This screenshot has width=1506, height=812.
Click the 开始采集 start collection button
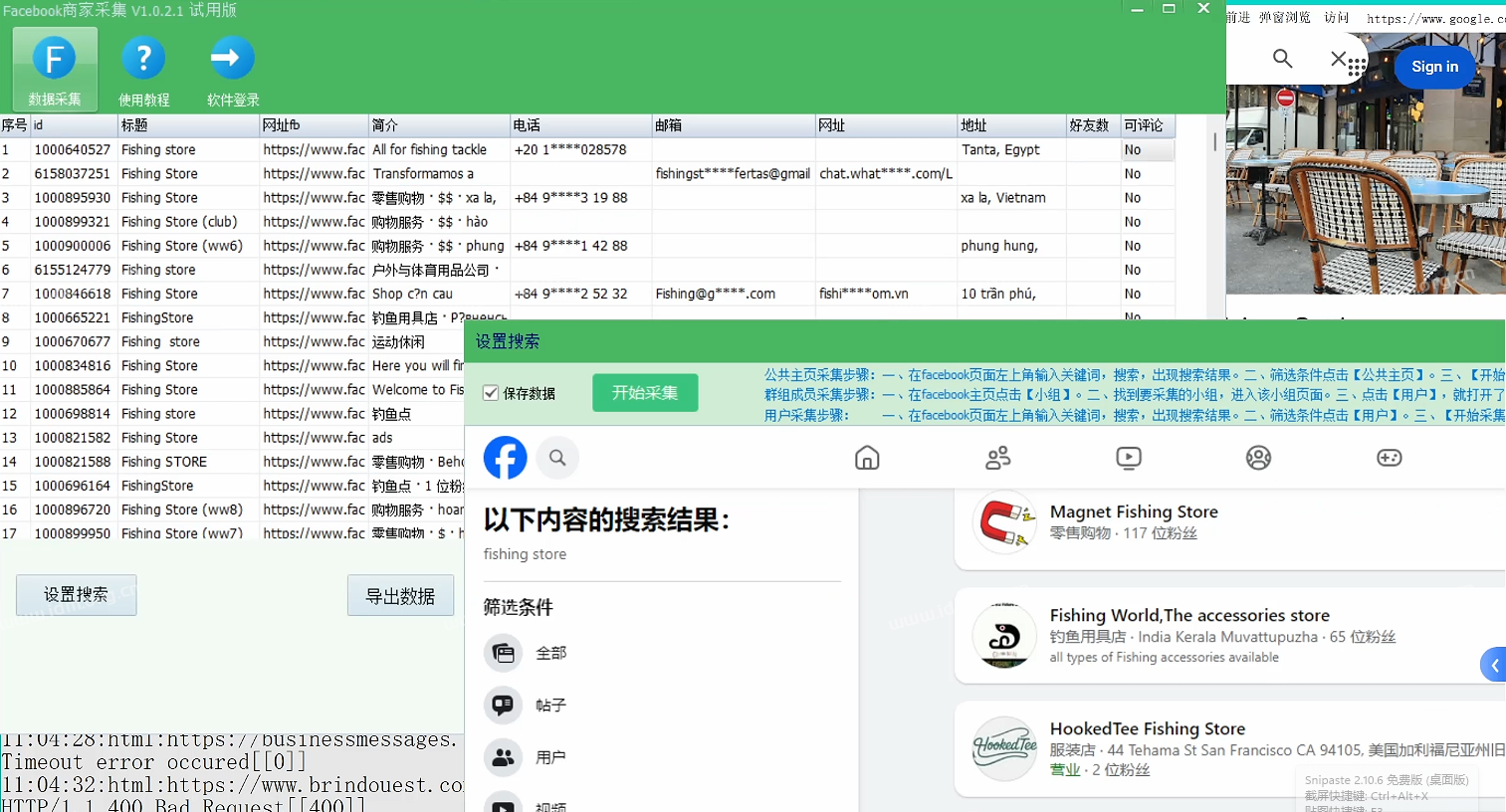pyautogui.click(x=645, y=393)
